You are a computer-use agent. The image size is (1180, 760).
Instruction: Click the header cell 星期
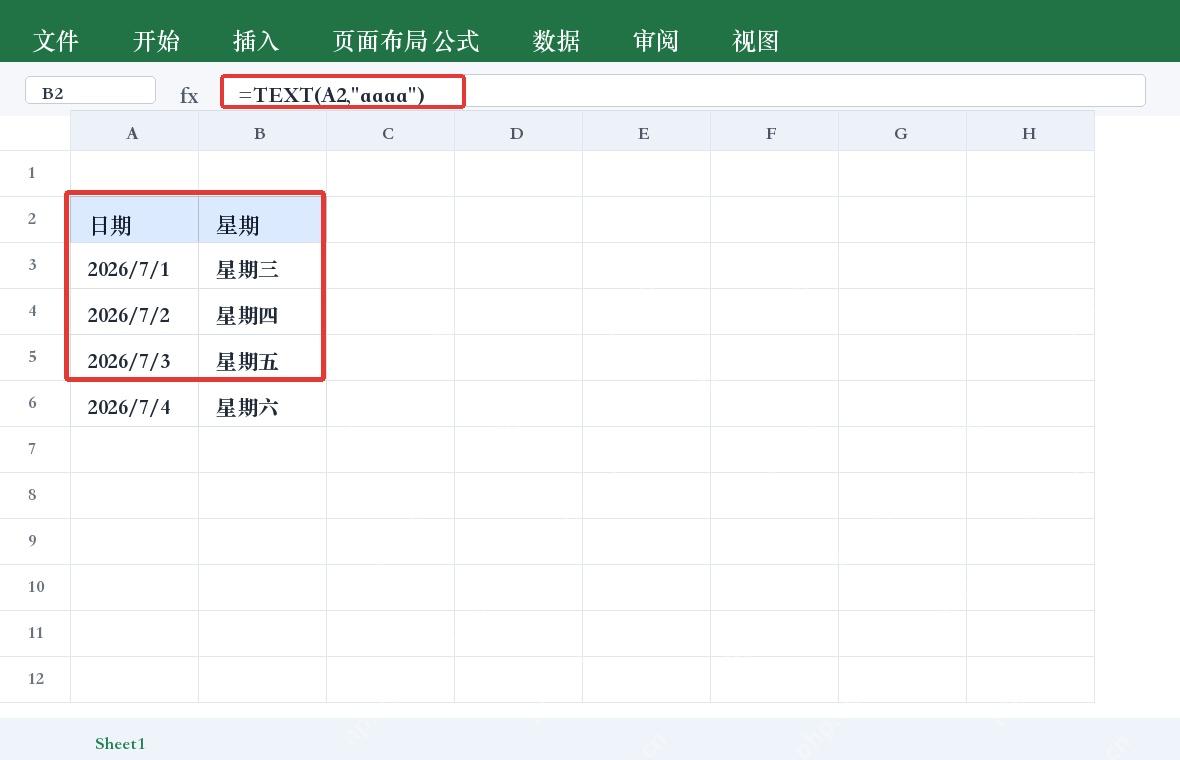262,220
